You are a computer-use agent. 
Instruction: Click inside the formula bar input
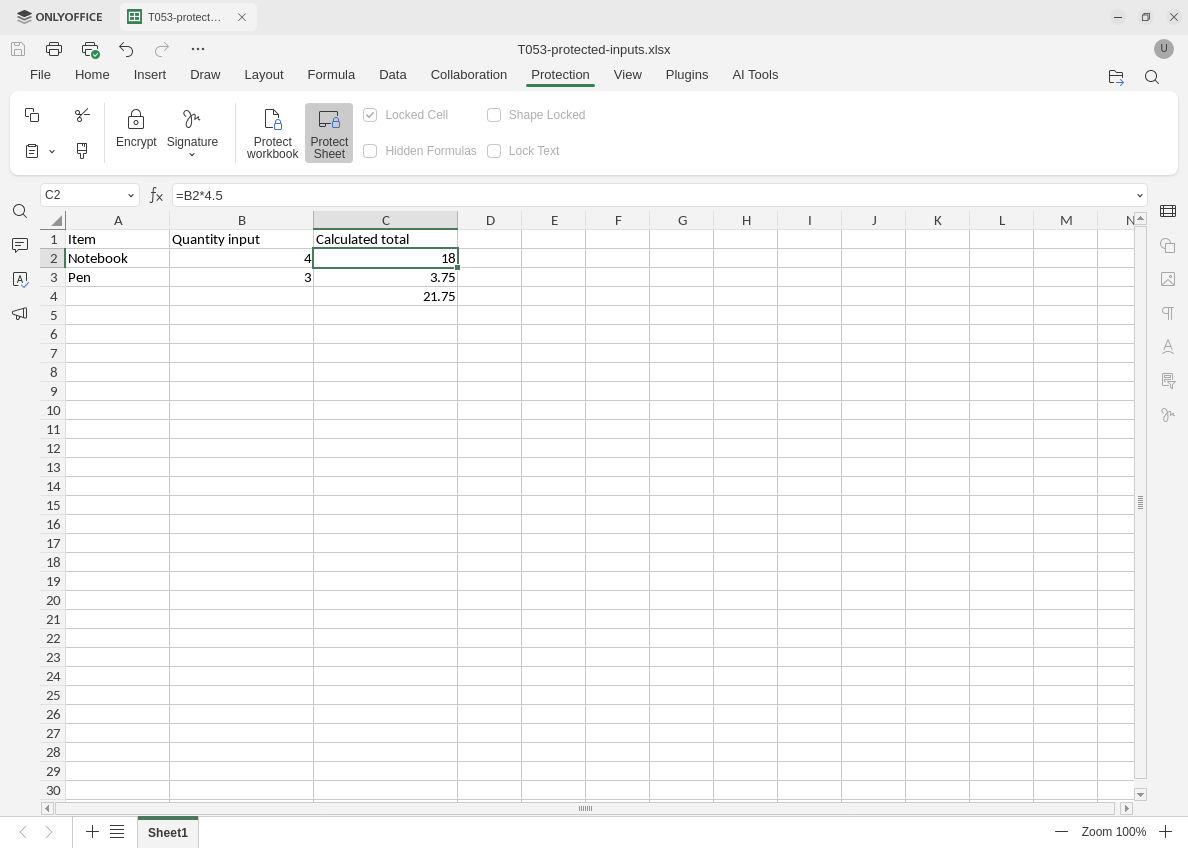coord(652,196)
